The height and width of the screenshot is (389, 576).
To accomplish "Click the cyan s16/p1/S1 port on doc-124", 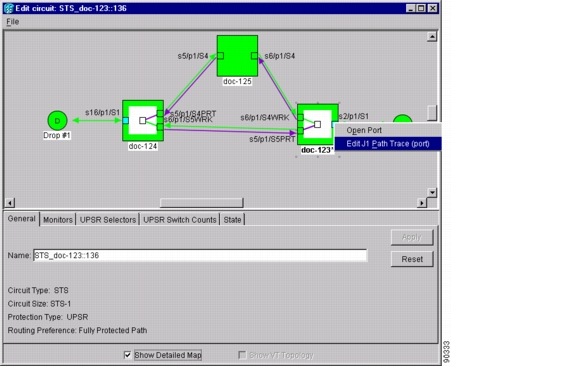I will [126, 120].
